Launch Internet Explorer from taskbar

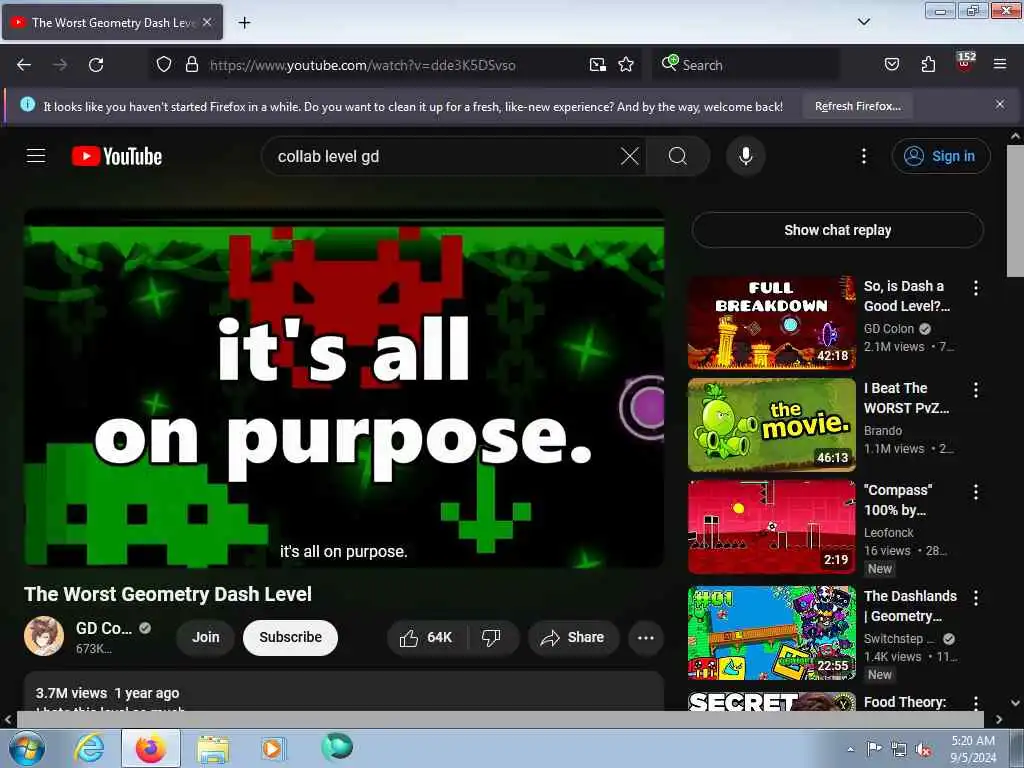[89, 748]
